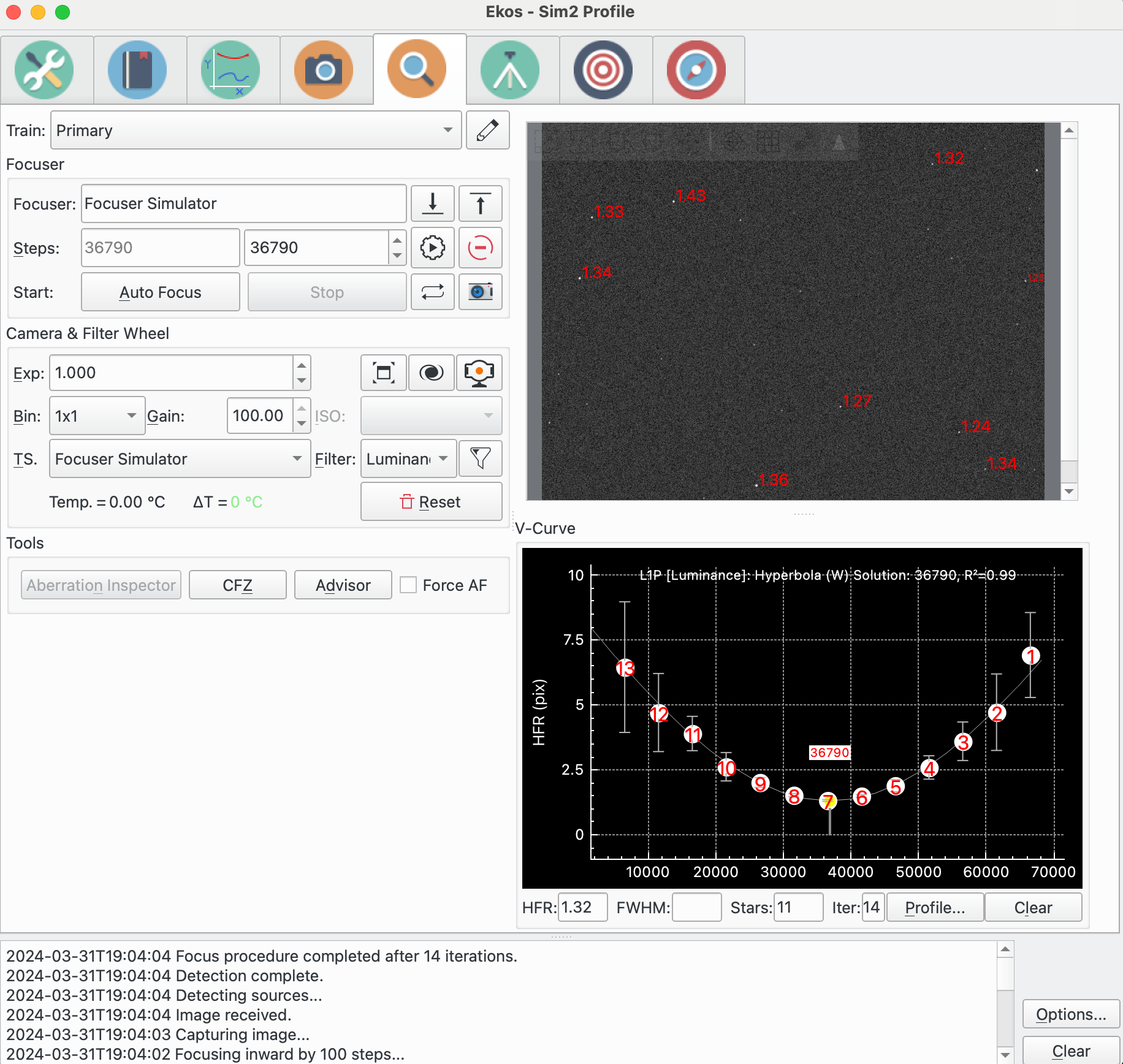Switch to the Capture camera tab
Image resolution: width=1123 pixels, height=1064 pixels.
pos(324,70)
